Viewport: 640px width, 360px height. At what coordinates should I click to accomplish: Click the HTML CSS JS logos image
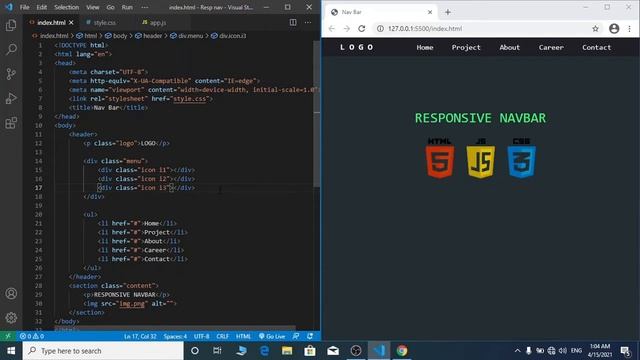click(x=481, y=158)
